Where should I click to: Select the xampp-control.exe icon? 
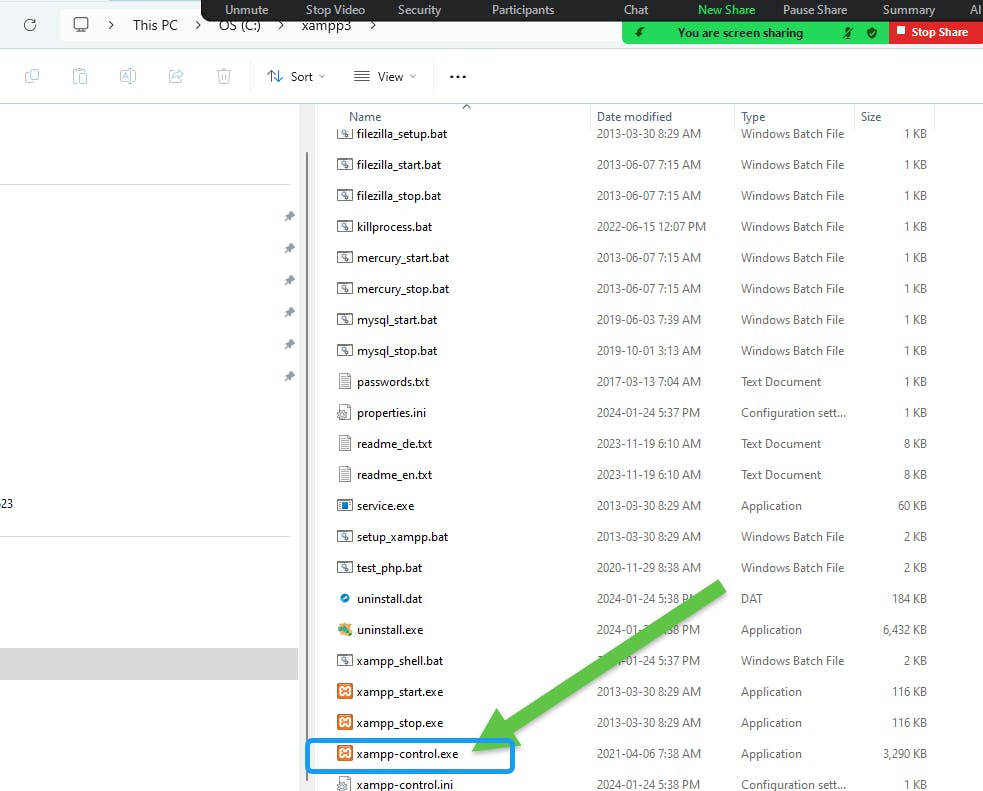345,753
